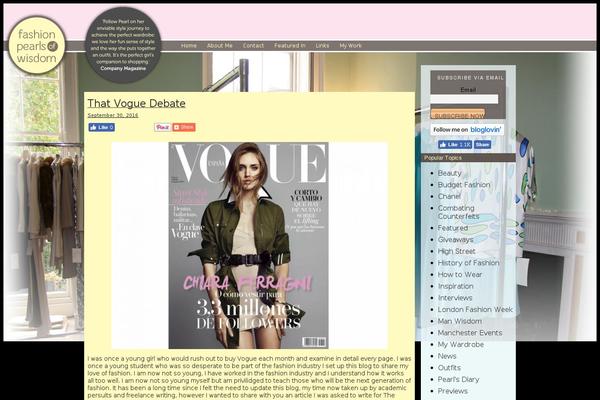Open the Inspiration topic

point(455,286)
